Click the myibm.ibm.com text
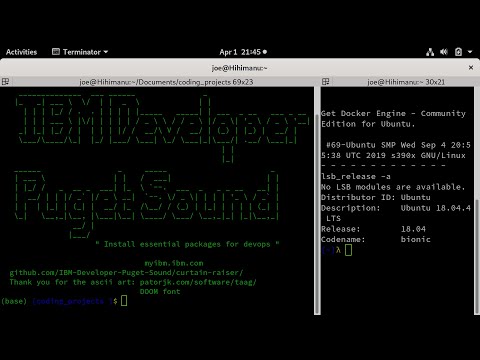Image resolution: width=480 pixels, height=360 pixels. point(174,263)
